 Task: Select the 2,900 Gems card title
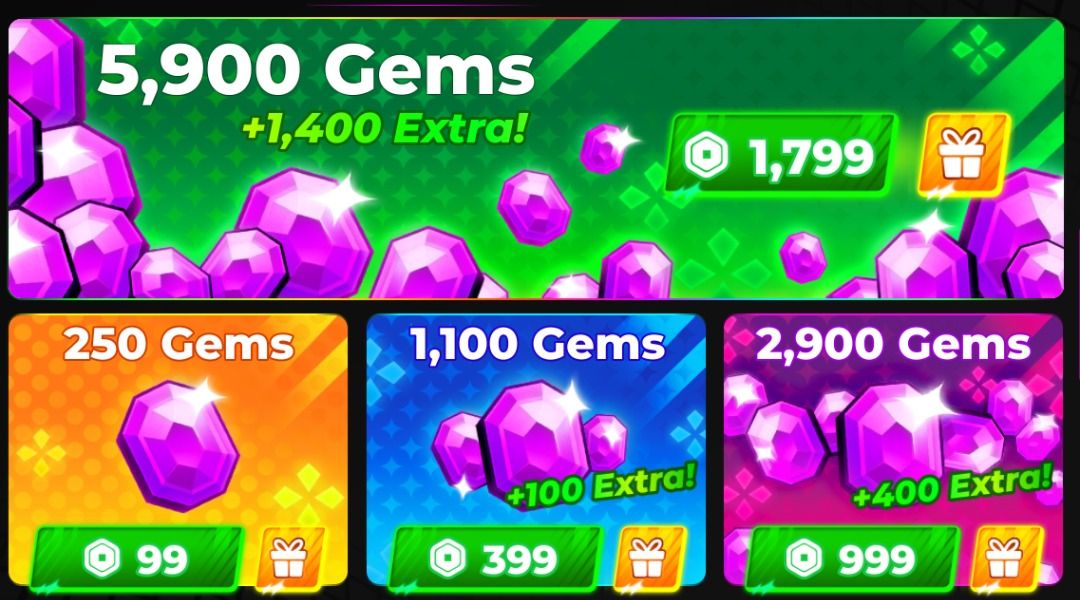pos(893,344)
